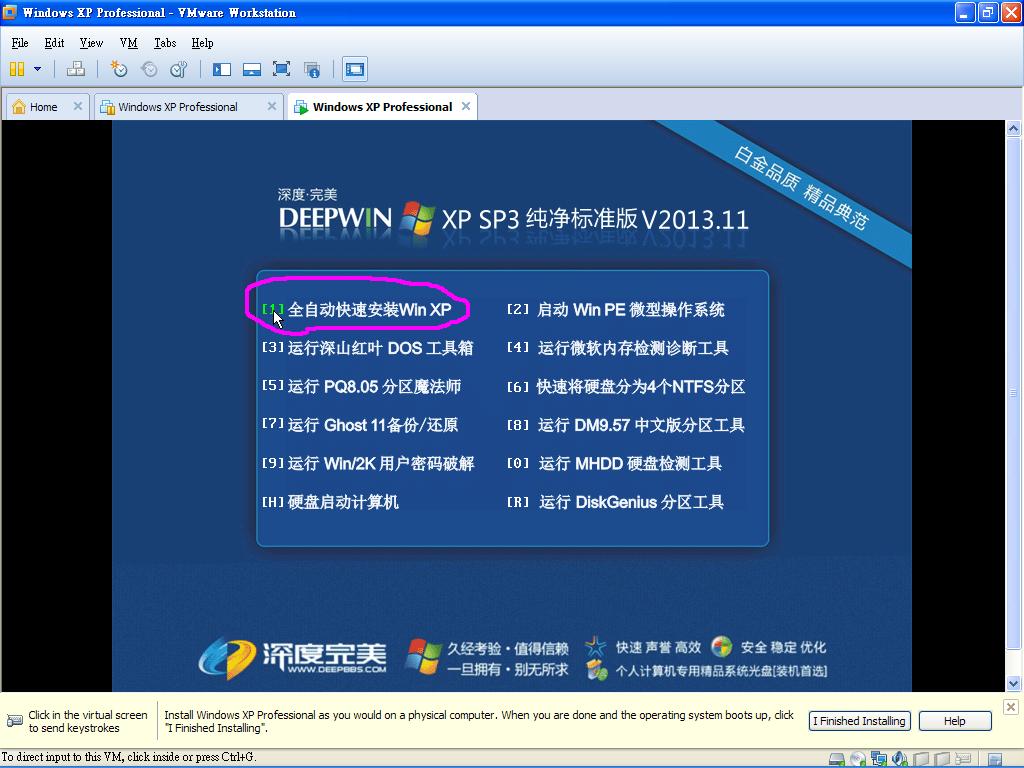The width and height of the screenshot is (1024, 768).
Task: Open the View menu
Action: (x=91, y=43)
